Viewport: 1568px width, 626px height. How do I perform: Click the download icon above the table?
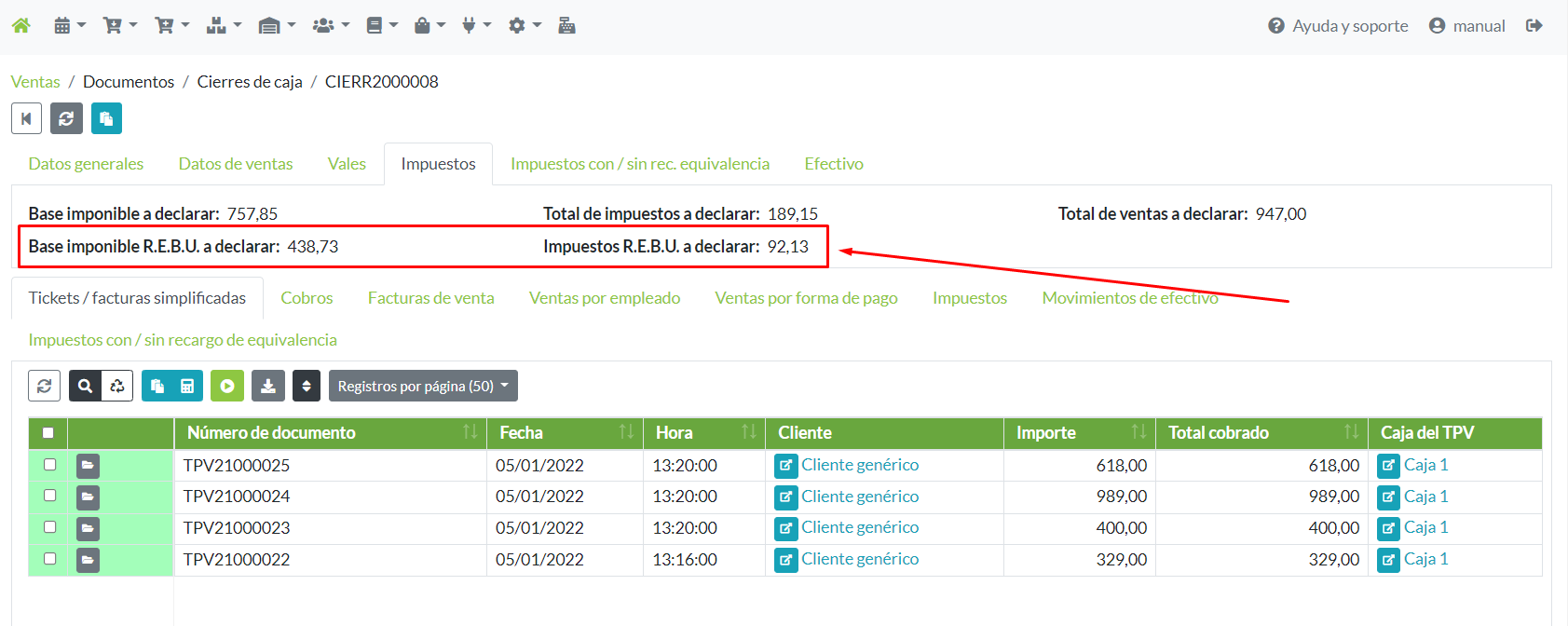pyautogui.click(x=268, y=386)
